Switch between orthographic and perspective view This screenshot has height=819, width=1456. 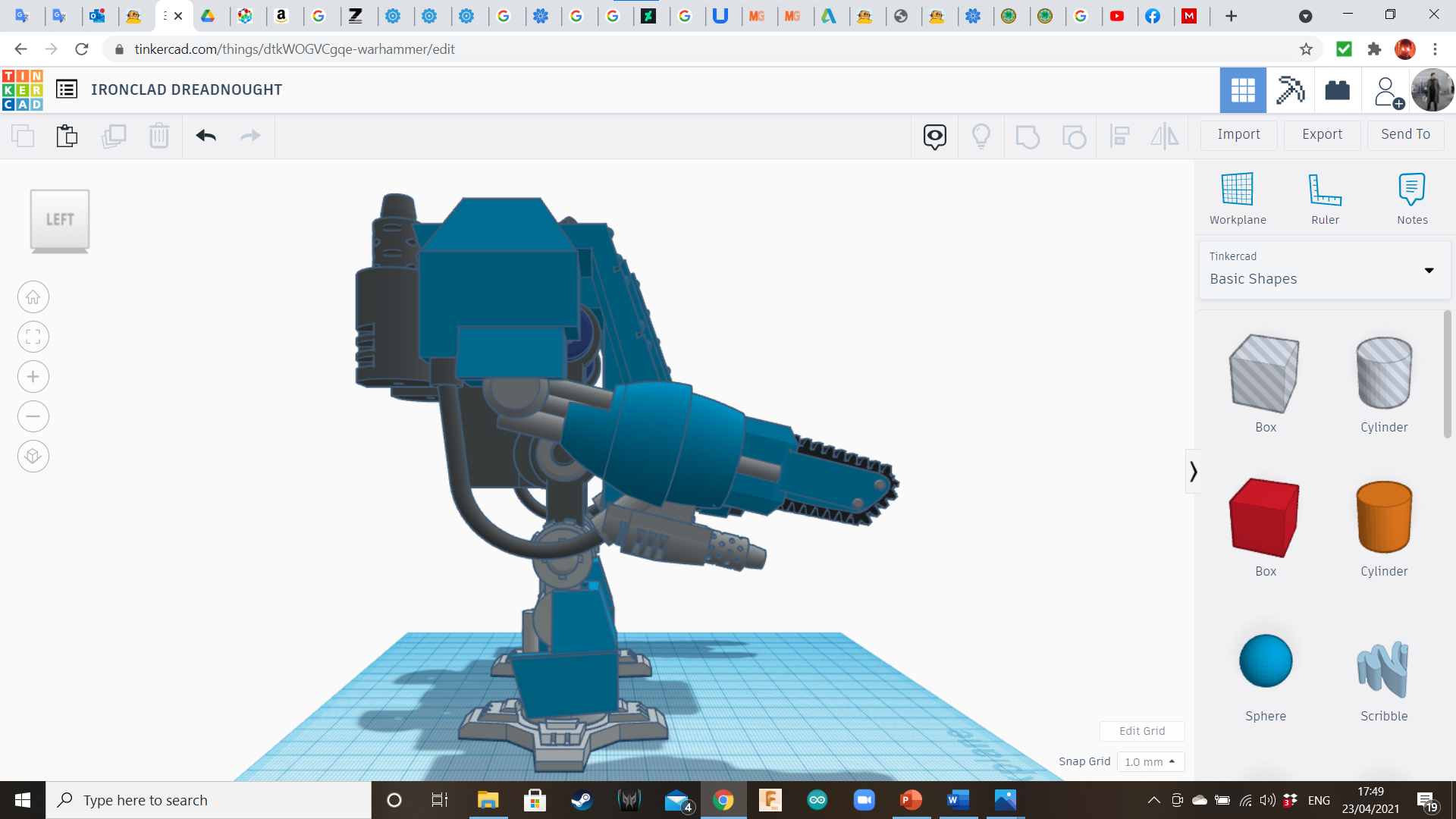point(33,457)
